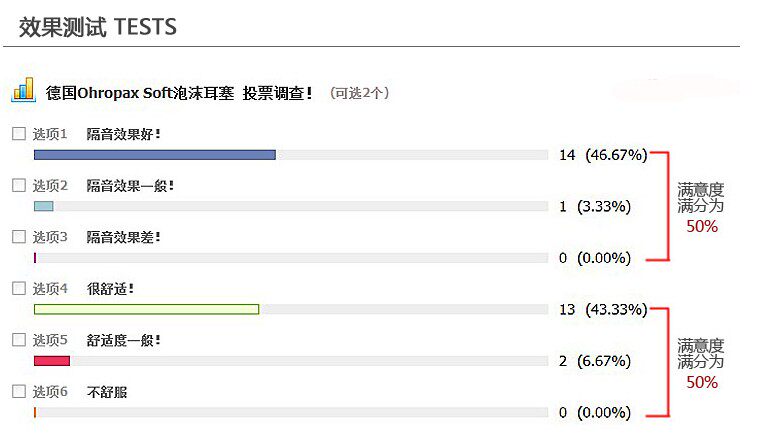Check the 选项1 隔音效果好 checkbox
The width and height of the screenshot is (774, 442).
[19, 133]
